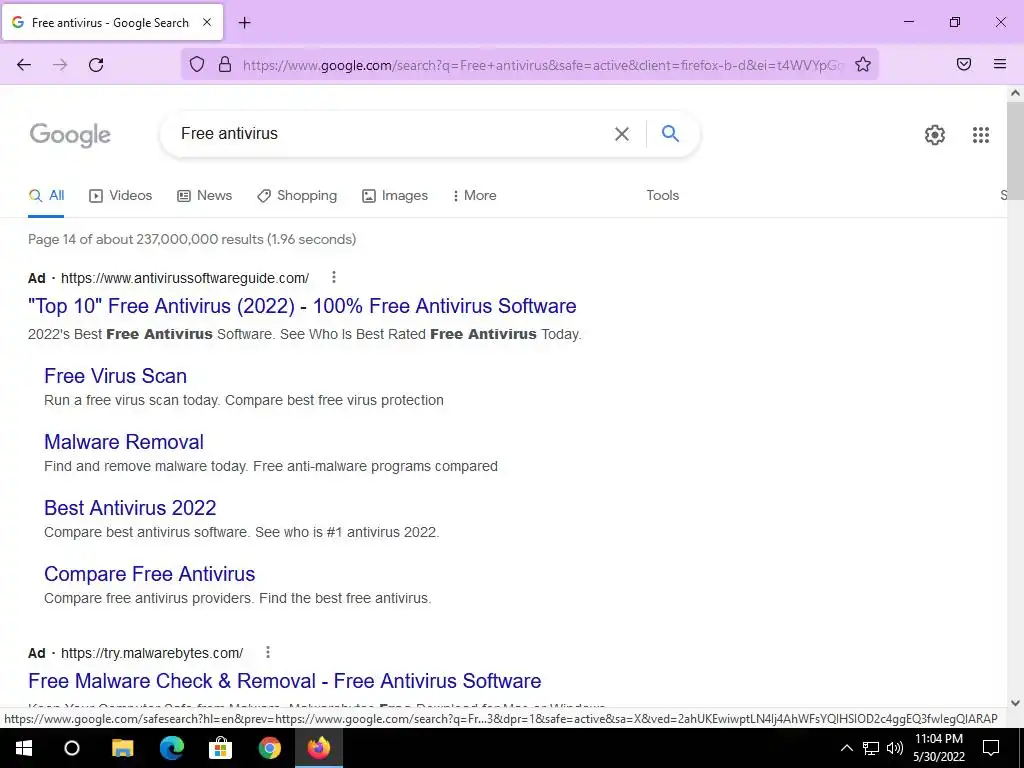Save page to Pocket

(964, 64)
